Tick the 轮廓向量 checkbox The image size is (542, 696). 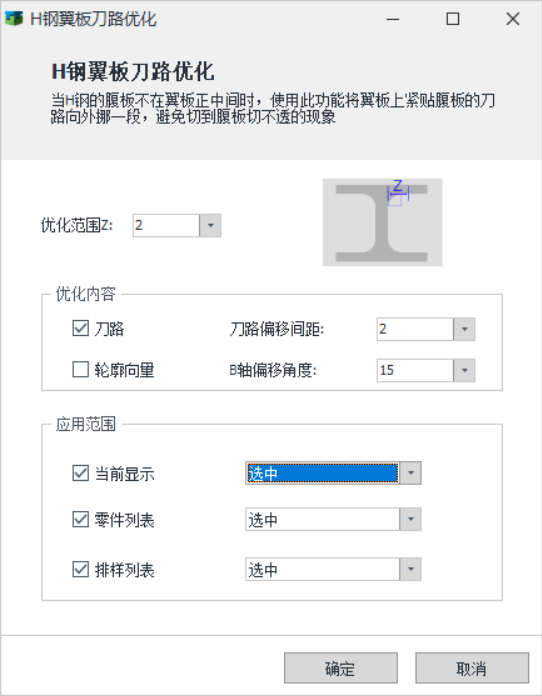click(80, 369)
